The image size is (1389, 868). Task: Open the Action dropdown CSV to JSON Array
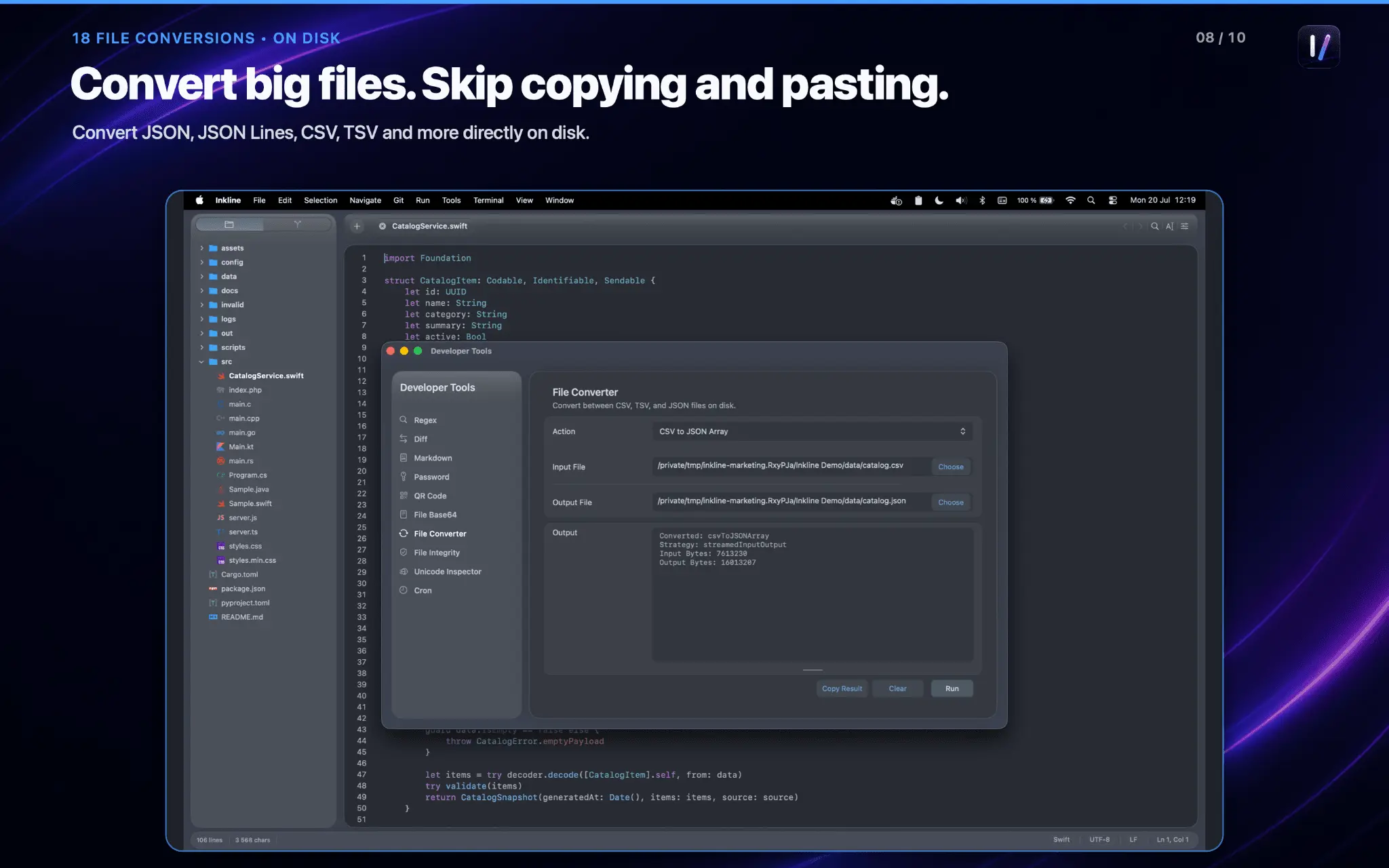(x=812, y=431)
